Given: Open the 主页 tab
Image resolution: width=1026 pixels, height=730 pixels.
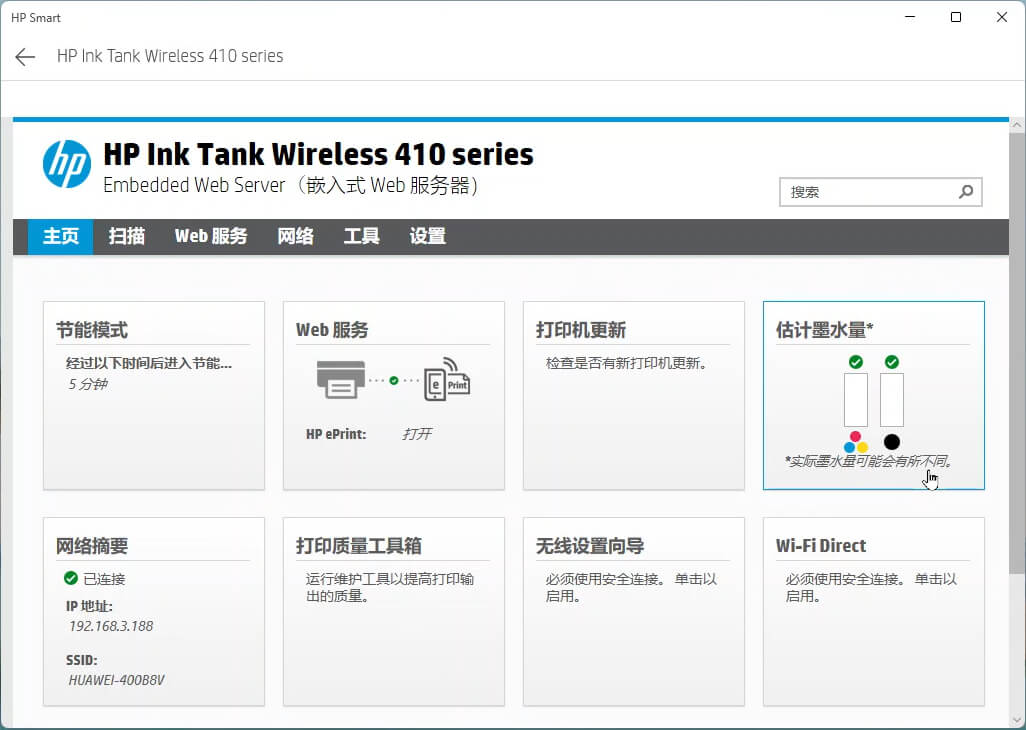Looking at the screenshot, I should click(60, 236).
